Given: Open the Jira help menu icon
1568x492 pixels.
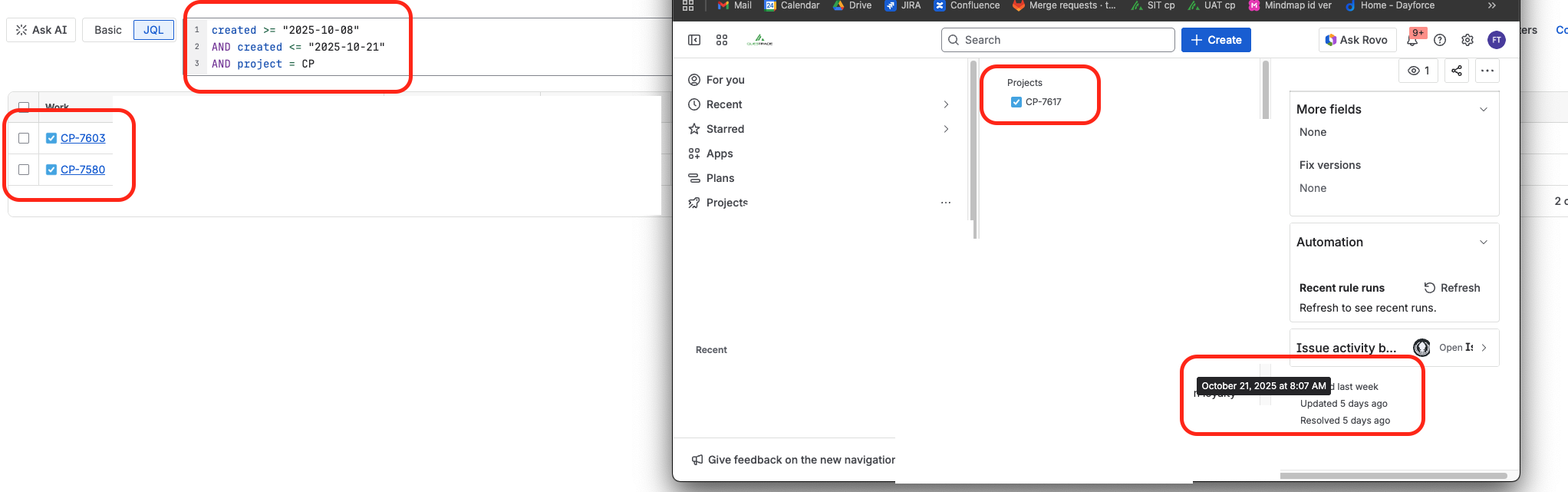Looking at the screenshot, I should (1440, 40).
